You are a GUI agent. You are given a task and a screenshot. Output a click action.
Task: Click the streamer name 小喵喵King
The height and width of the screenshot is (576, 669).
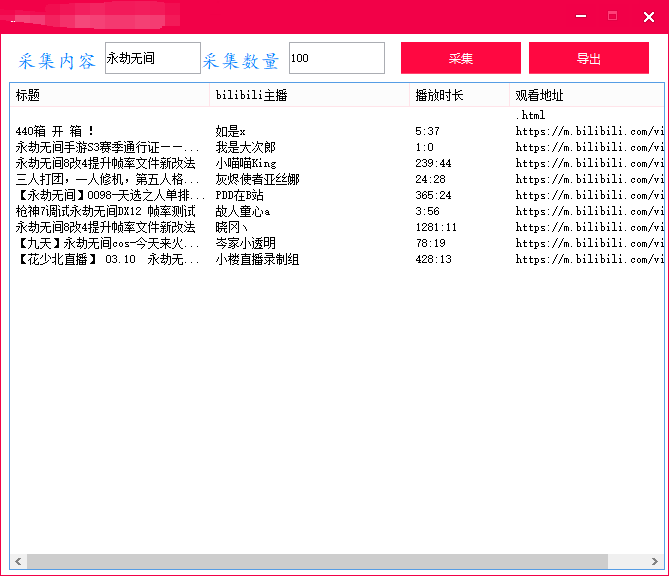tap(246, 163)
